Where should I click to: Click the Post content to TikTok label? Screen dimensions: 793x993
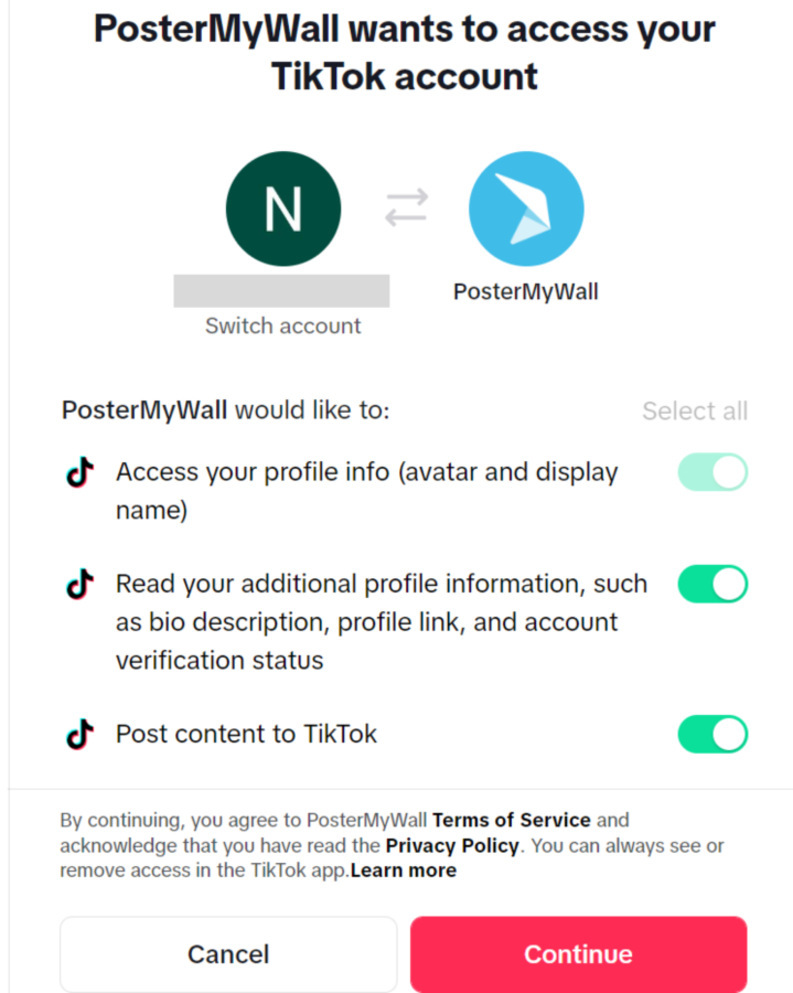pos(246,734)
